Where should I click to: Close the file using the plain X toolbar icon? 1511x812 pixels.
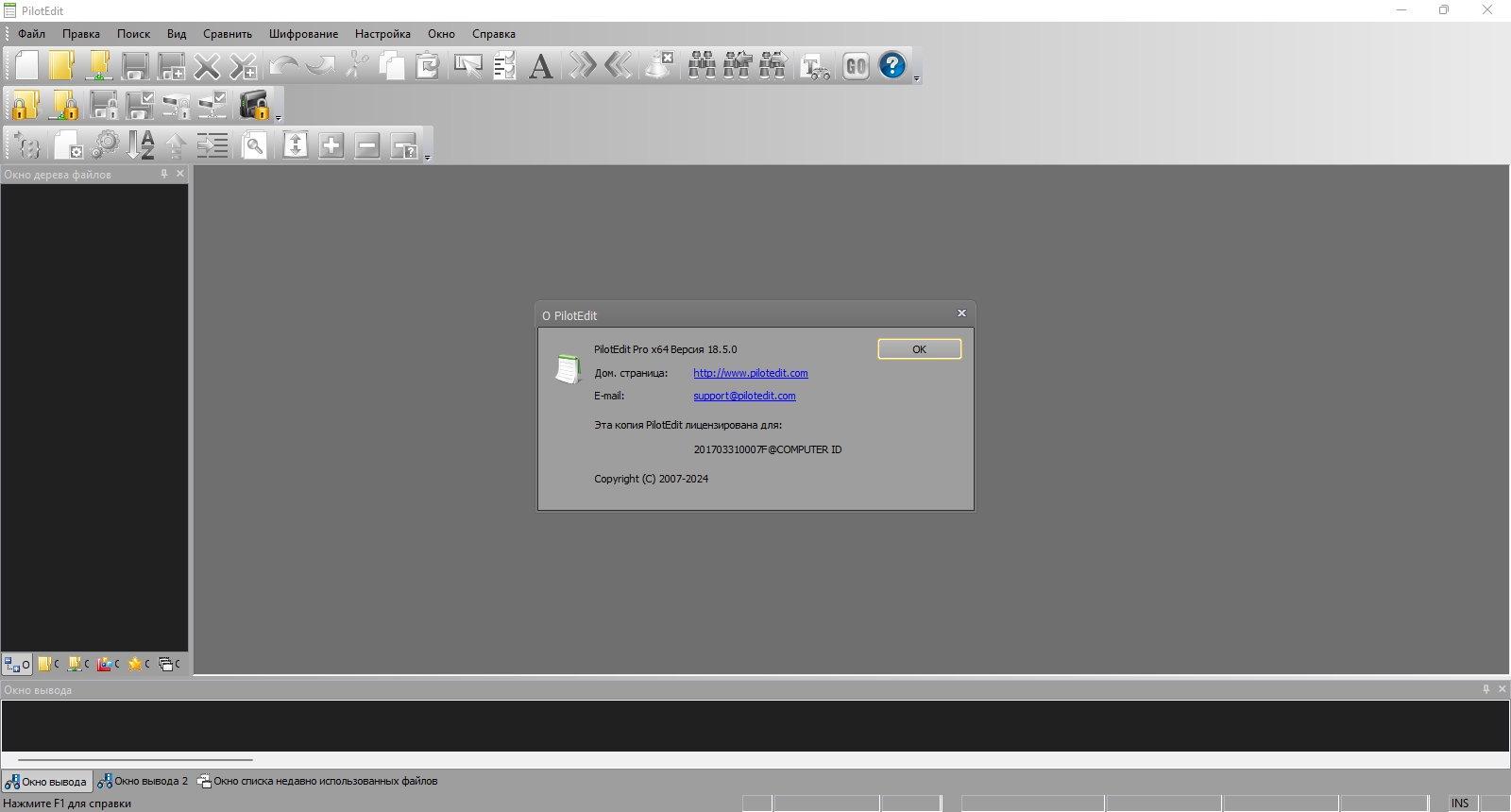click(x=207, y=65)
